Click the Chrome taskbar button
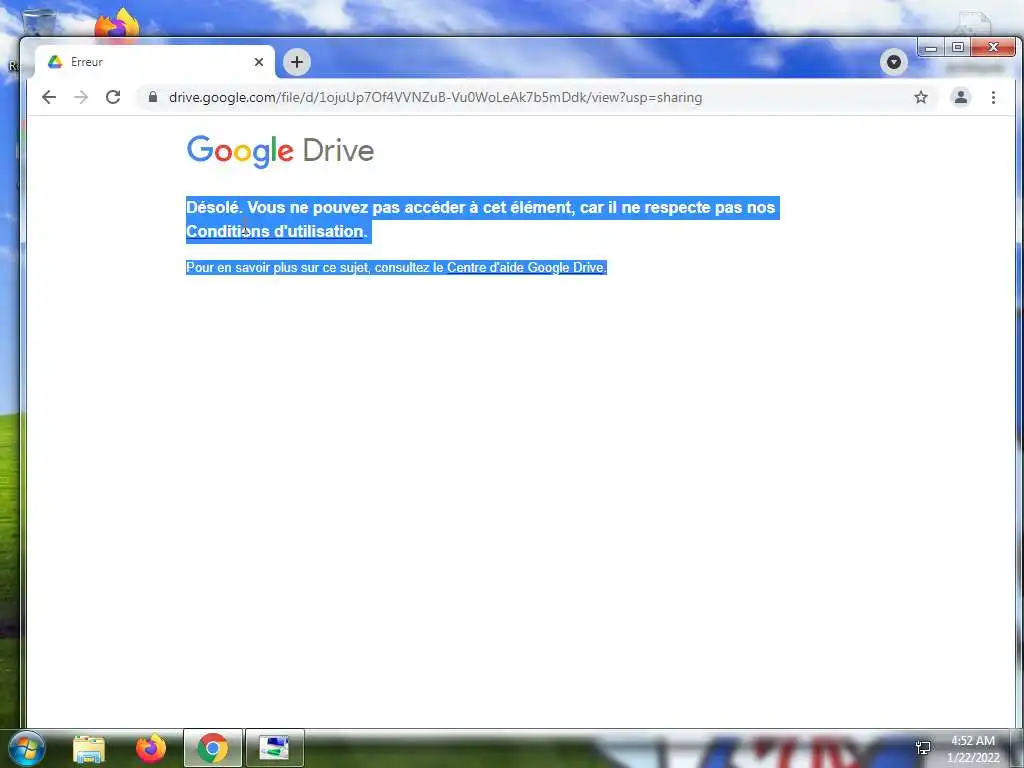The height and width of the screenshot is (768, 1024). point(213,748)
